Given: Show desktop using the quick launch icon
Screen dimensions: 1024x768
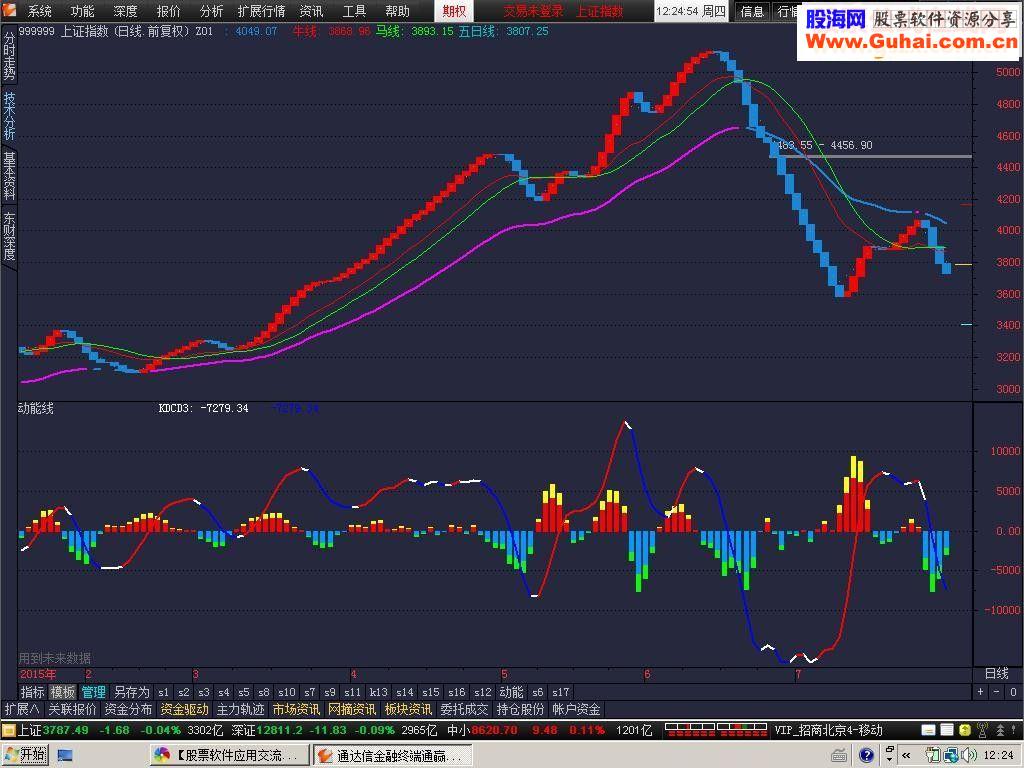Looking at the screenshot, I should pos(65,755).
